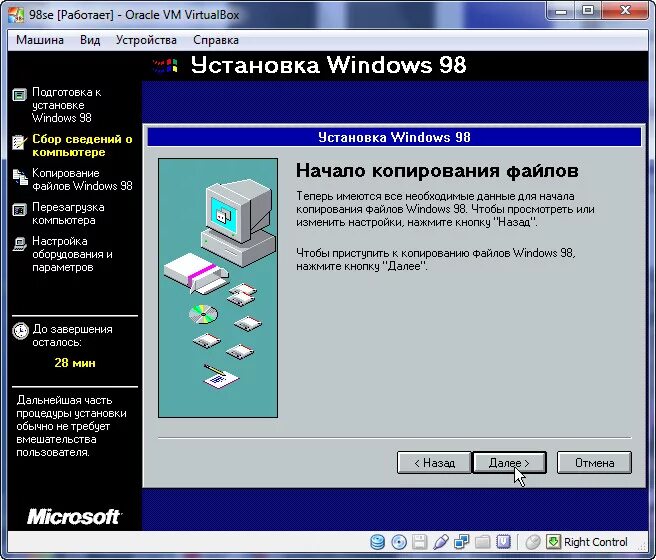Click the 'Копирование файлов Windows 98' step text
The image size is (656, 560).
click(82, 179)
